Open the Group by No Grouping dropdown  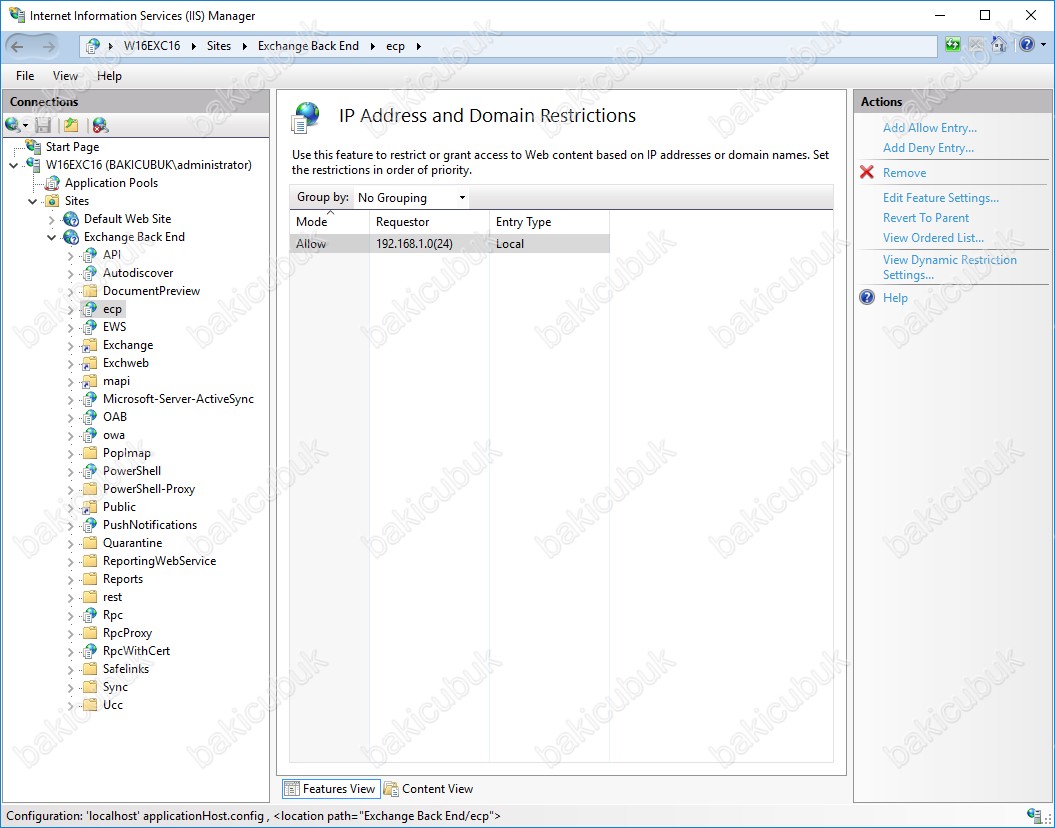tap(411, 198)
